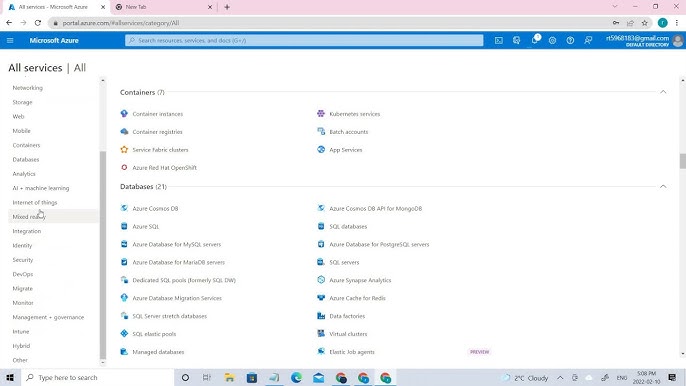
Task: Select the DevOps category
Action: (23, 274)
